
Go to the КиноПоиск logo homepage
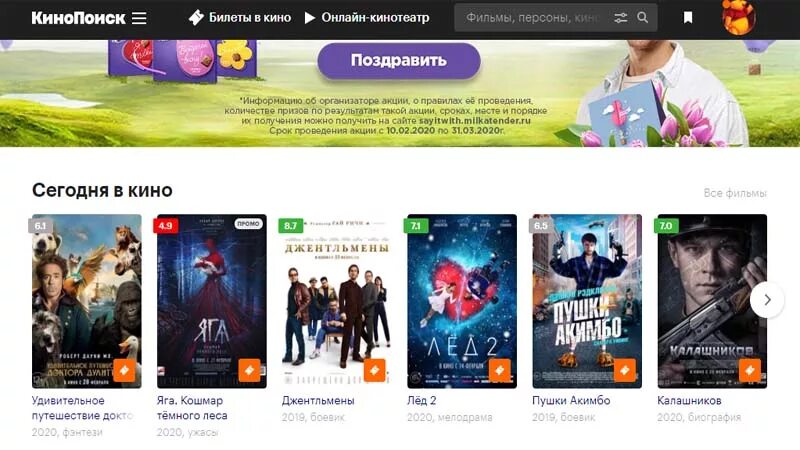tap(78, 18)
